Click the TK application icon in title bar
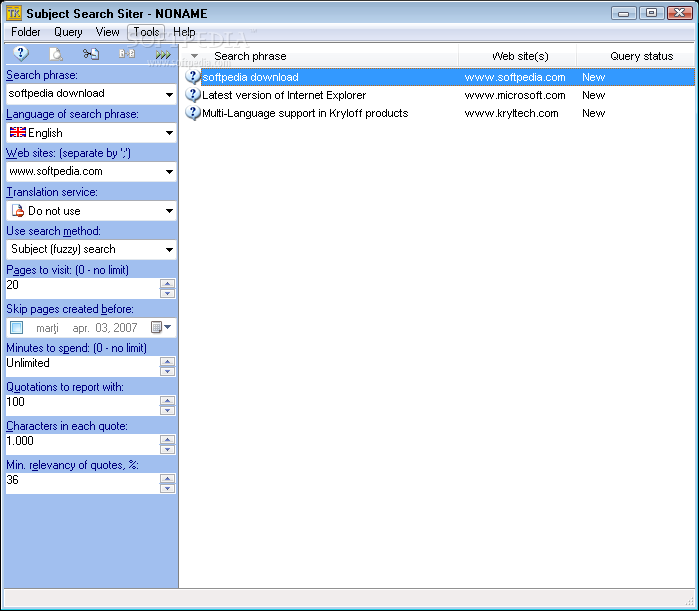699x611 pixels. (x=14, y=13)
